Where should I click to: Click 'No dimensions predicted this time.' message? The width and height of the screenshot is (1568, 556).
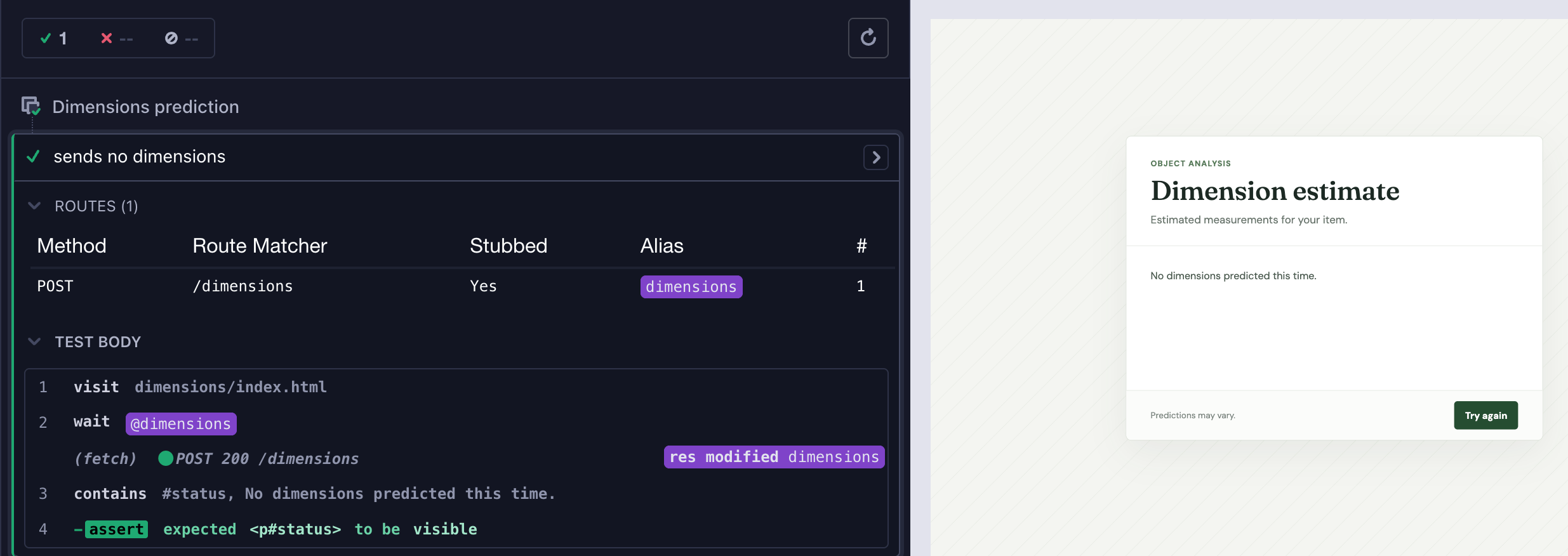tap(1233, 275)
